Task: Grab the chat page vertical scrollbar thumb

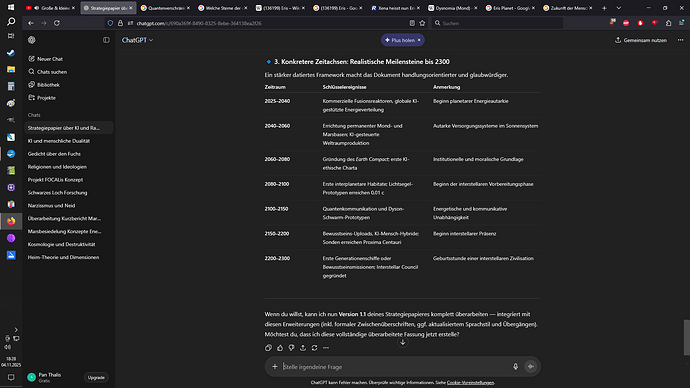Action: 686,337
